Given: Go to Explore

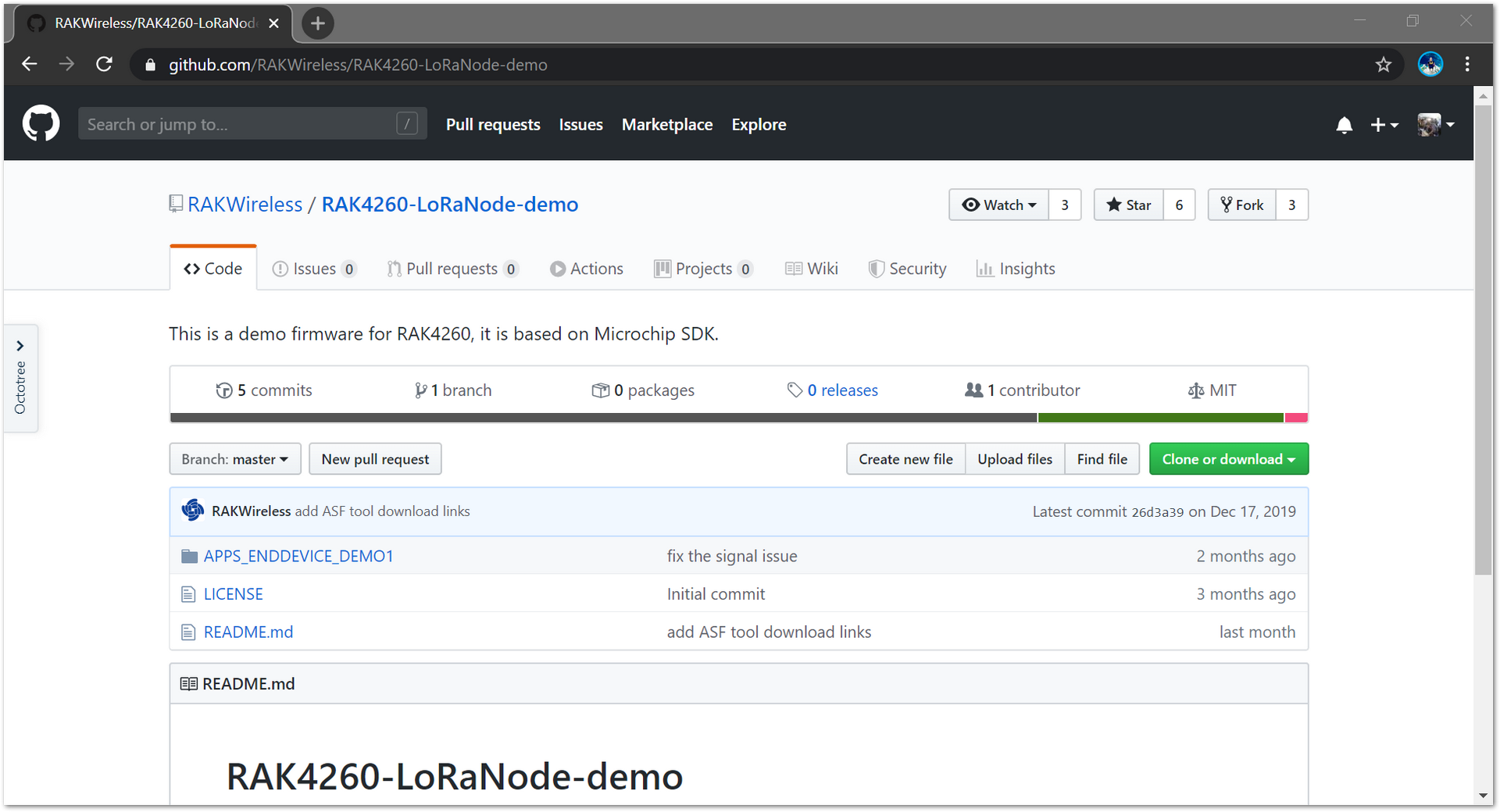Looking at the screenshot, I should pos(759,124).
